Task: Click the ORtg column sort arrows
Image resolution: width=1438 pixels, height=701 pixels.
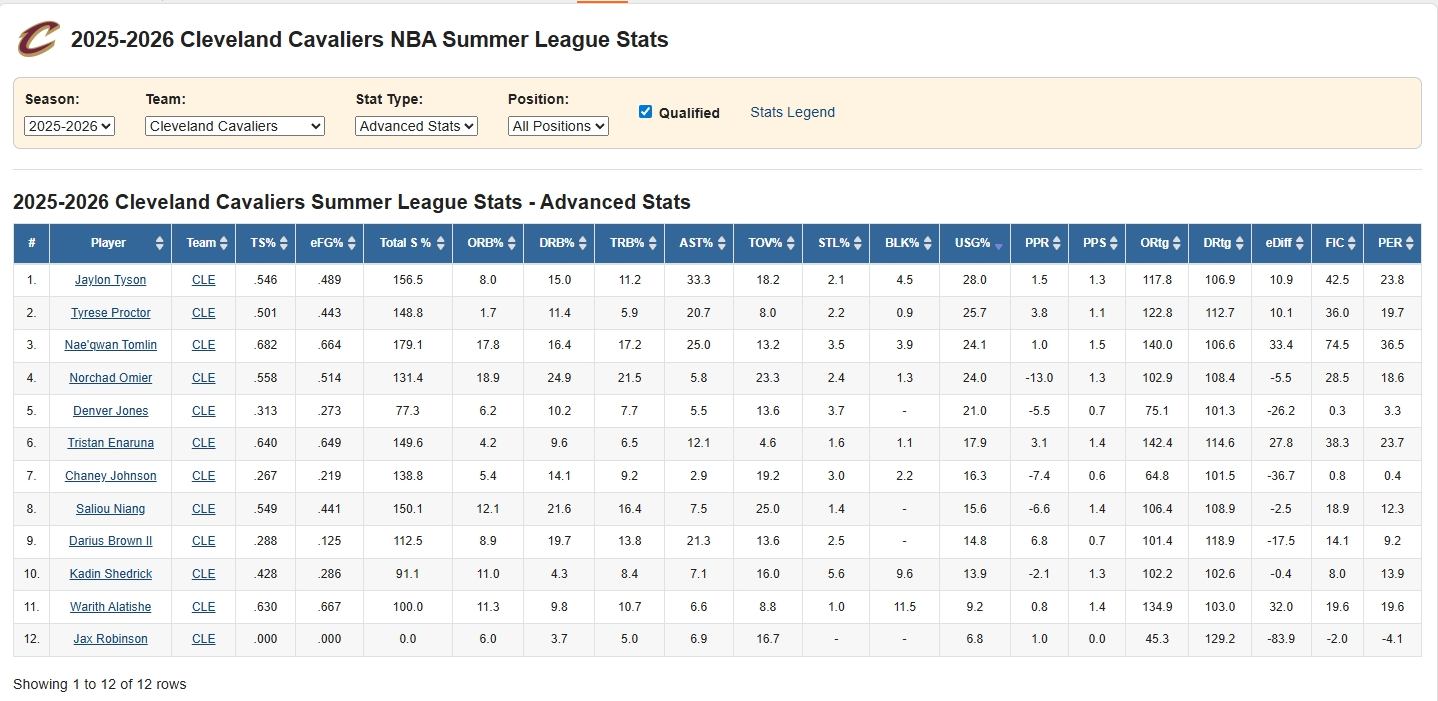Action: pyautogui.click(x=1176, y=243)
